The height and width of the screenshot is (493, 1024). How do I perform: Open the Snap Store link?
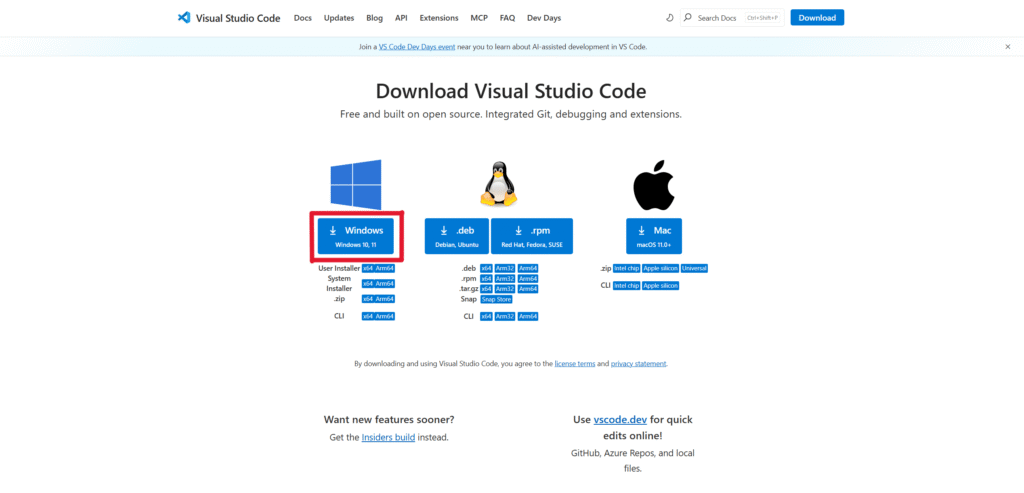(496, 299)
